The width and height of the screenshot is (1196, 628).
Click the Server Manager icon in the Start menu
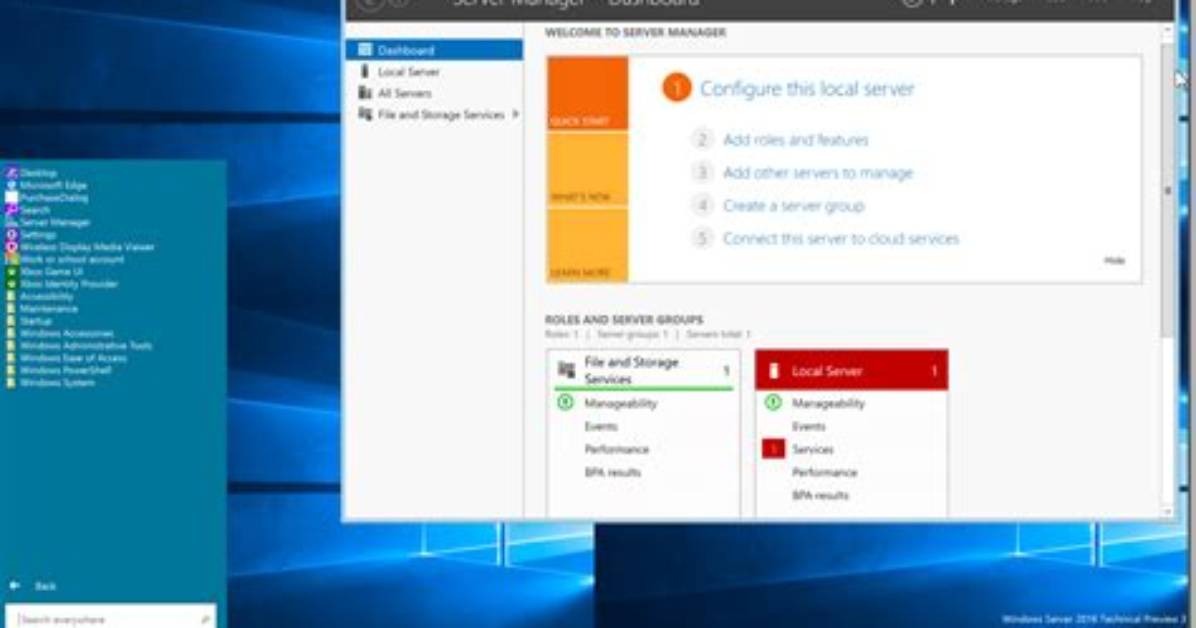coord(11,222)
